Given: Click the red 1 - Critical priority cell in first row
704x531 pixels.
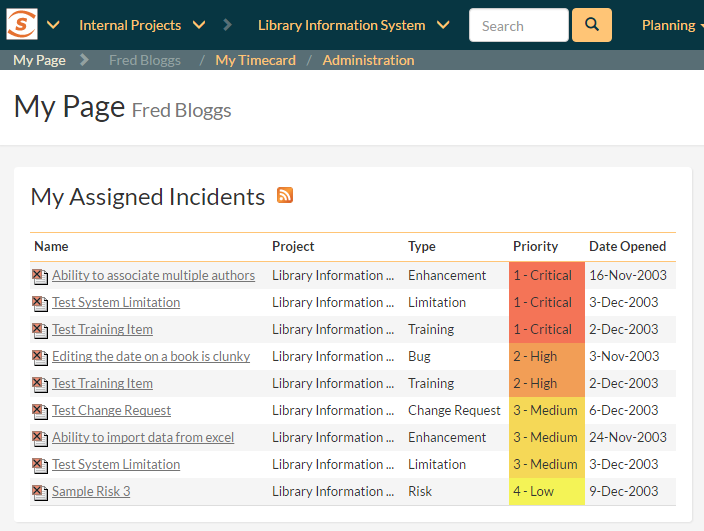Looking at the screenshot, I should pos(546,276).
